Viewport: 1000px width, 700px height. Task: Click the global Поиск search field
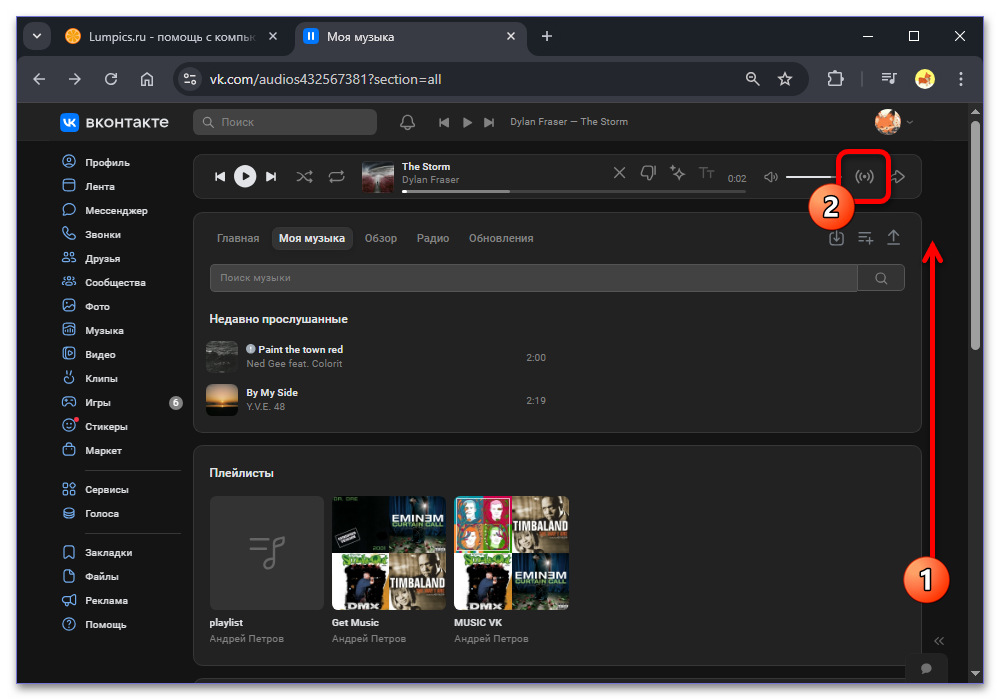[x=285, y=122]
